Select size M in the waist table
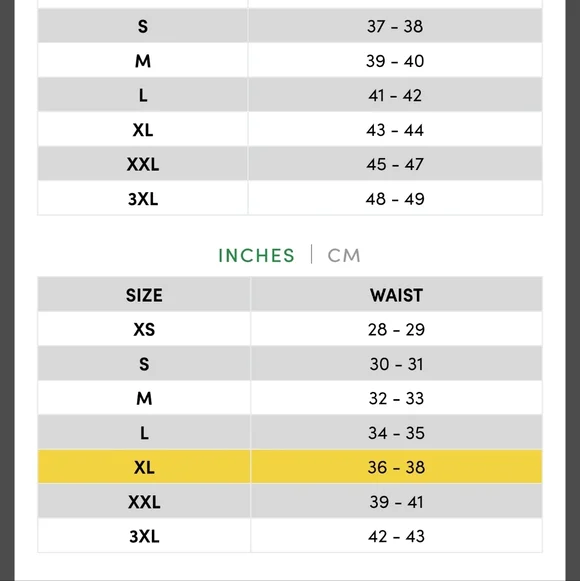This screenshot has width=580, height=581. pyautogui.click(x=144, y=398)
